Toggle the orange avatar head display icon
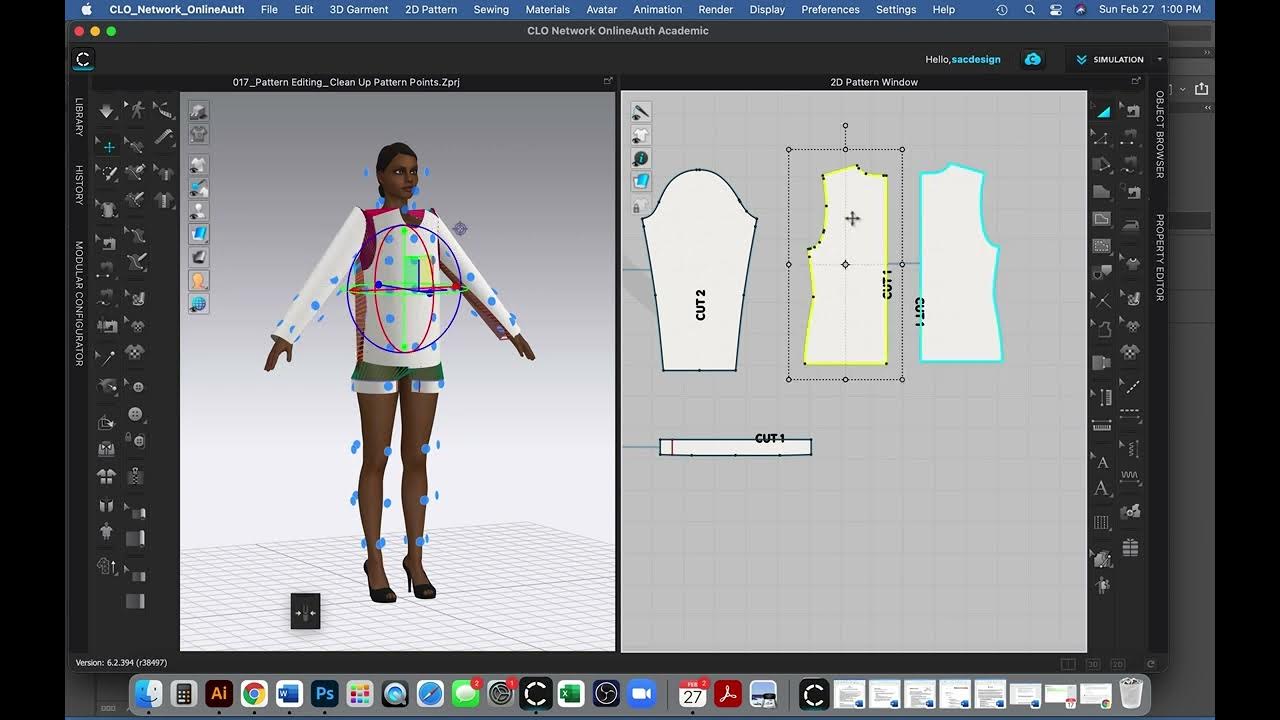 (199, 281)
